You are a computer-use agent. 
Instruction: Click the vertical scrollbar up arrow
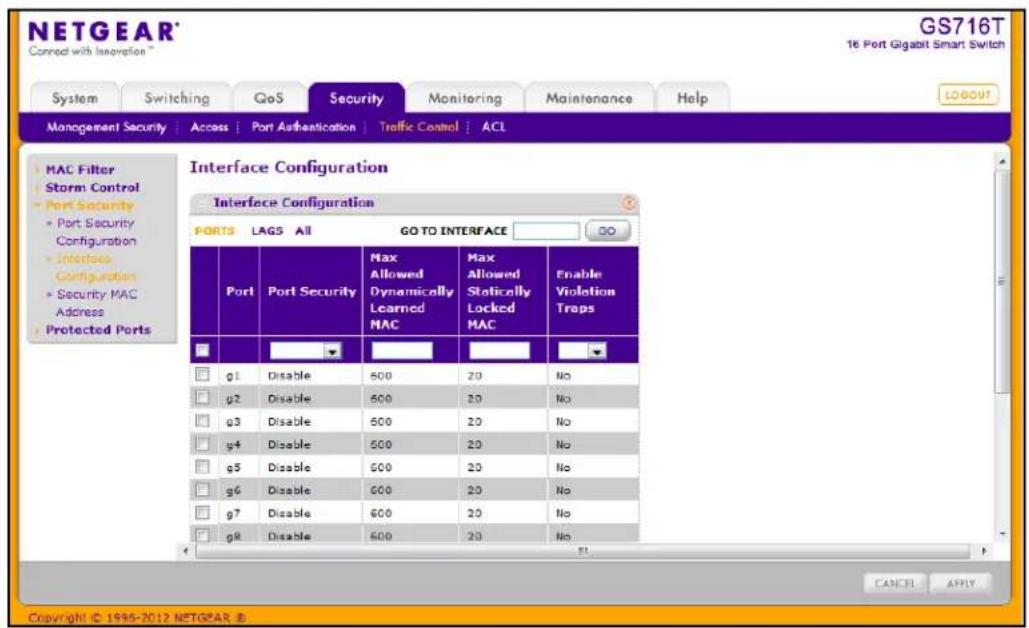tap(1002, 161)
